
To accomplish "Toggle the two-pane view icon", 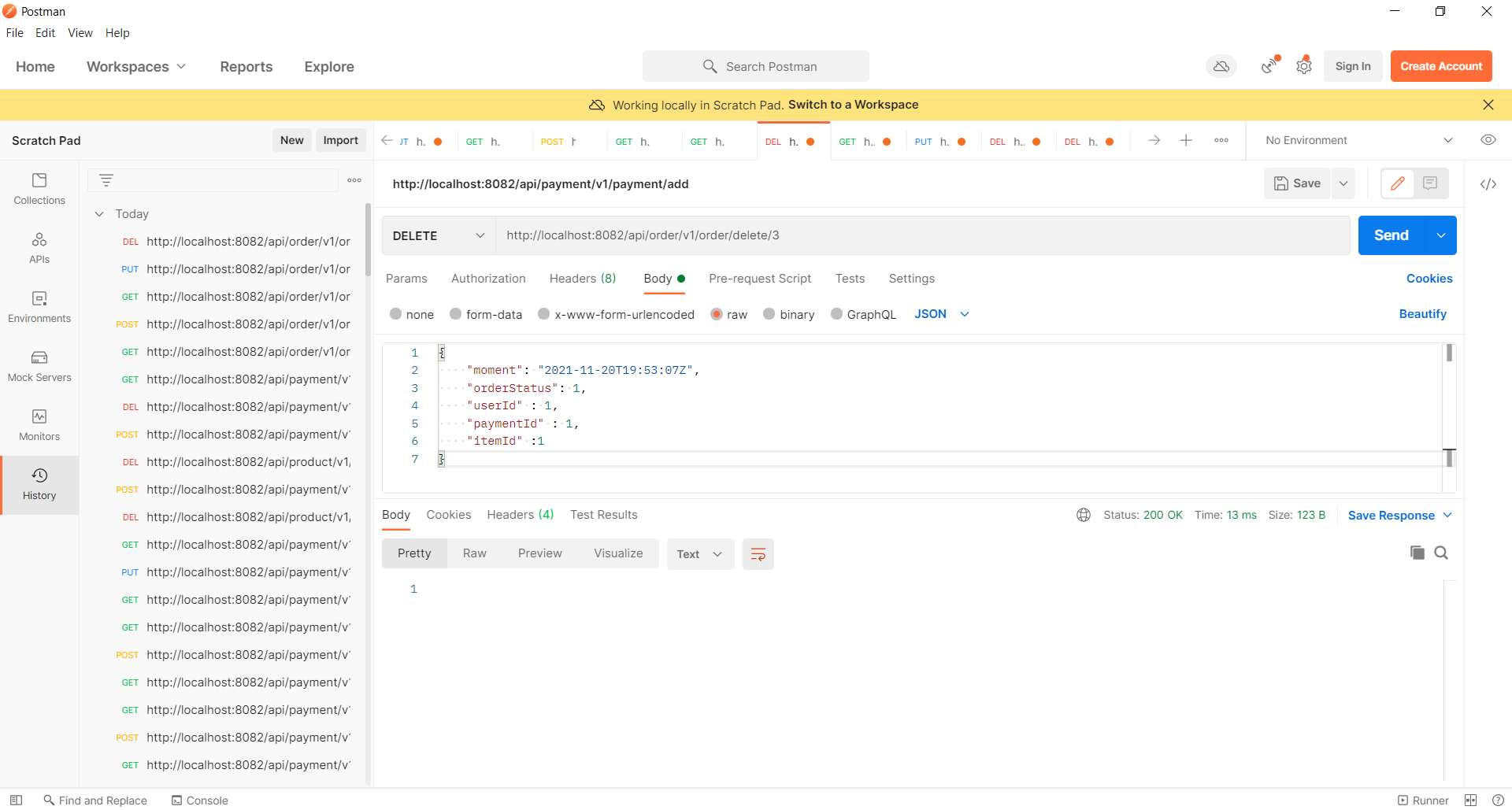I will 1470,800.
